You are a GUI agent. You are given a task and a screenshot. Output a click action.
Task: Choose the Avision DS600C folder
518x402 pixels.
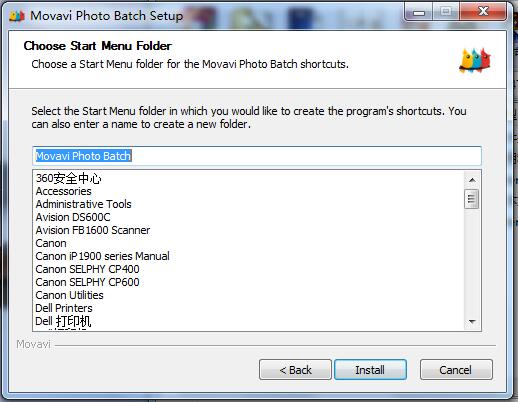click(73, 217)
